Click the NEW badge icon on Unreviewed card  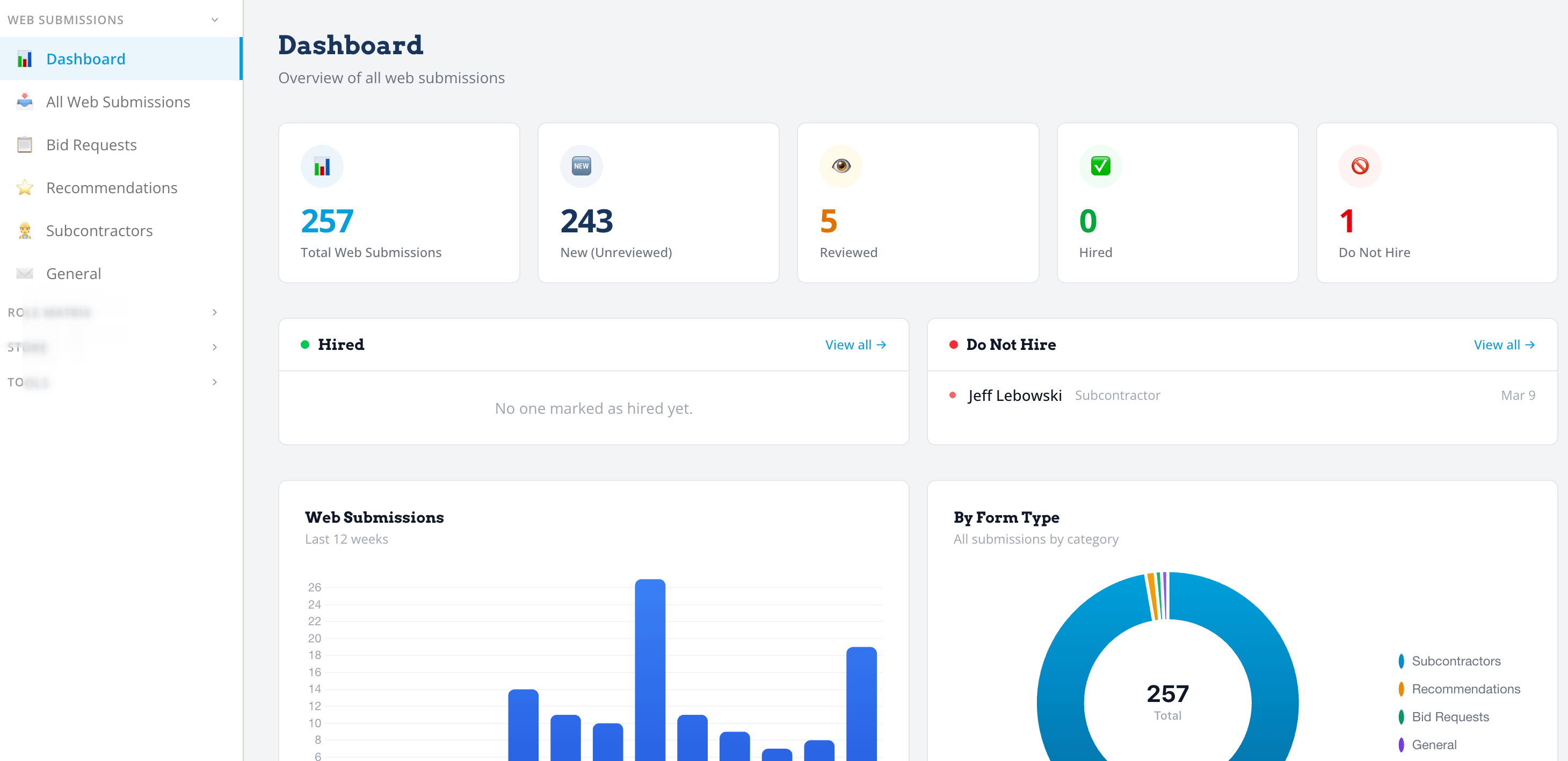[x=582, y=166]
